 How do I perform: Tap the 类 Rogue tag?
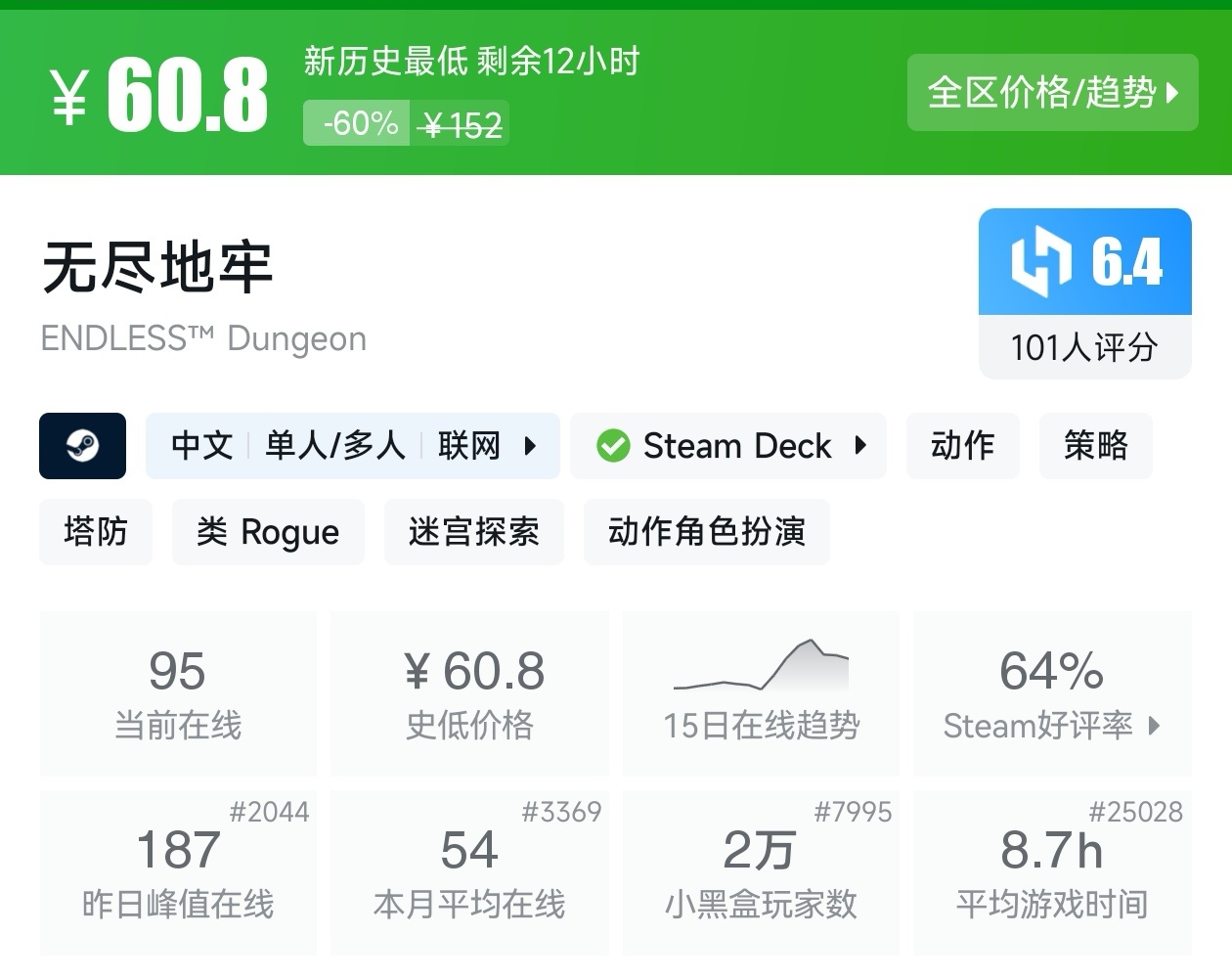pyautogui.click(x=268, y=532)
